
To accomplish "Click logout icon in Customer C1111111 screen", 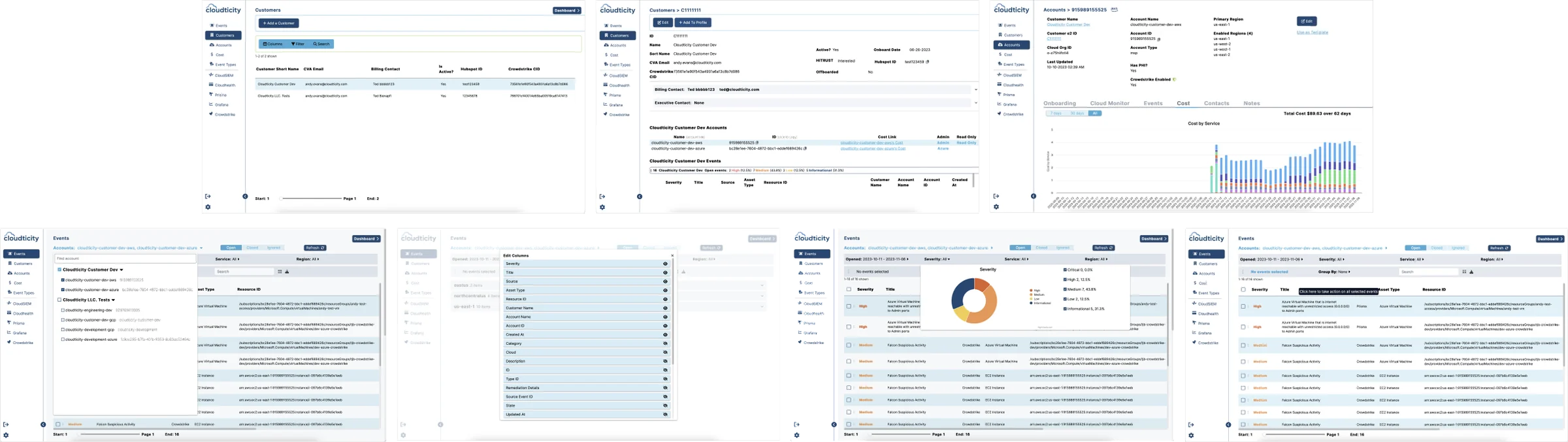I will point(602,196).
